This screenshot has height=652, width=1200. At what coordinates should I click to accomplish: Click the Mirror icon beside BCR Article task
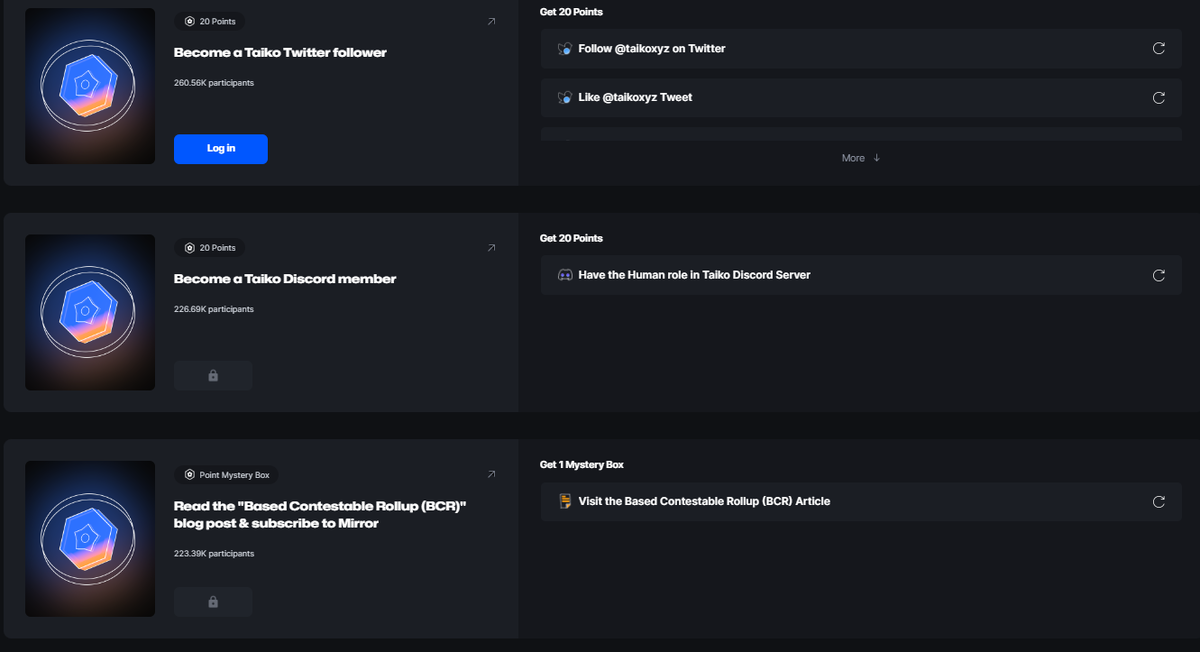pos(564,501)
